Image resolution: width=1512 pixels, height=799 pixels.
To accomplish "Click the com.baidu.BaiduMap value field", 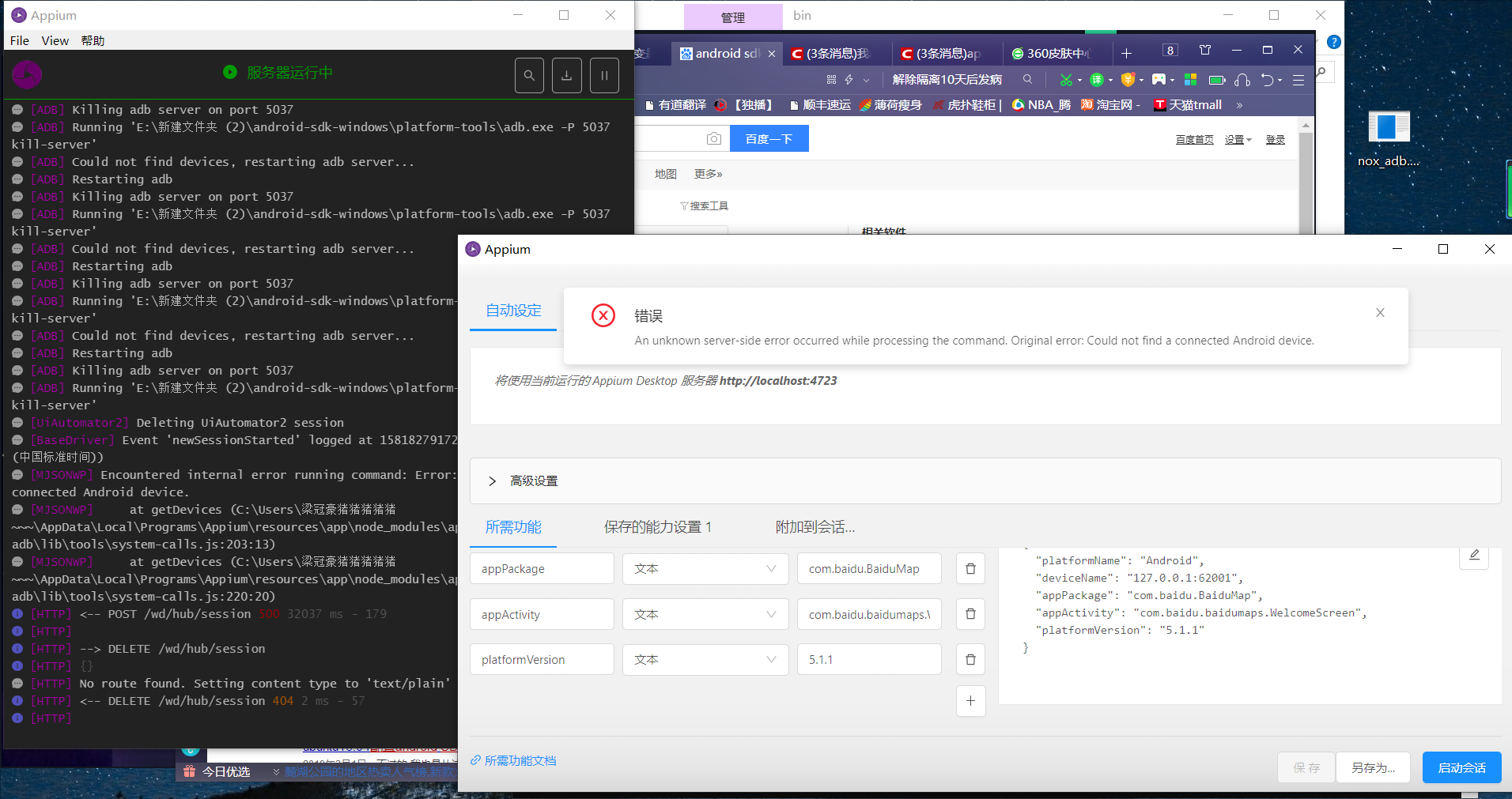I will point(869,569).
